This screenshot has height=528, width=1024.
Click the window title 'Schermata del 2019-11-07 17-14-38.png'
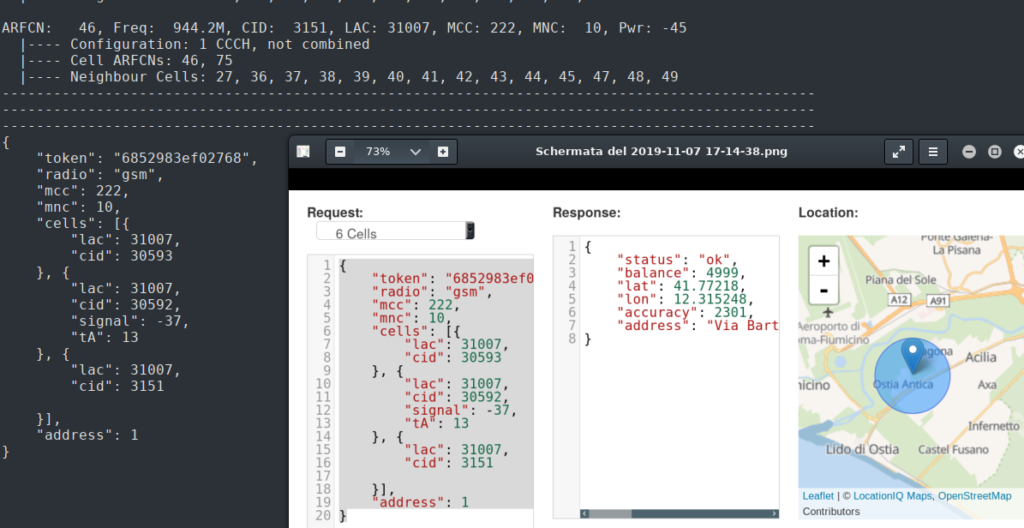point(661,152)
